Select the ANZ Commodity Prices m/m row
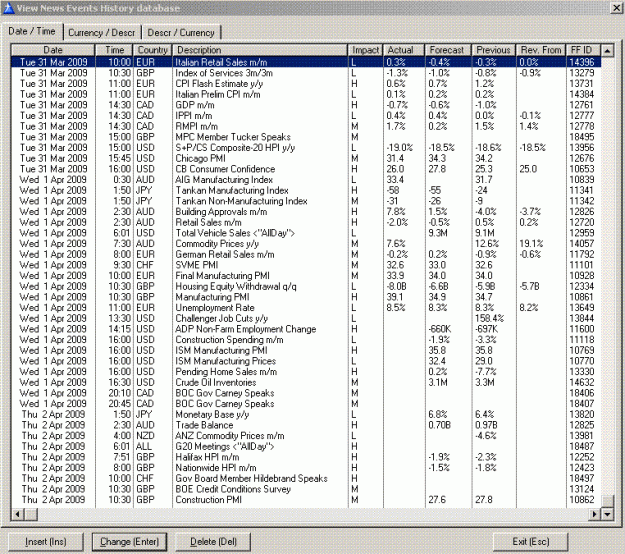The height and width of the screenshot is (554, 625). (306, 436)
